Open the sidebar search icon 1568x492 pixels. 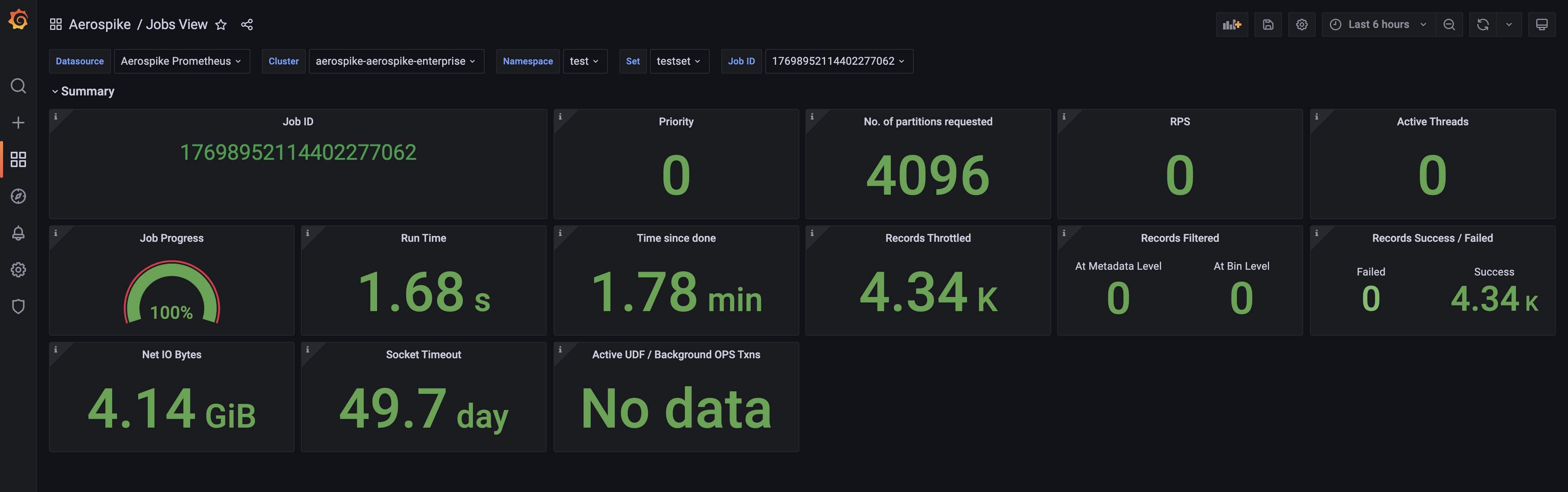click(18, 86)
